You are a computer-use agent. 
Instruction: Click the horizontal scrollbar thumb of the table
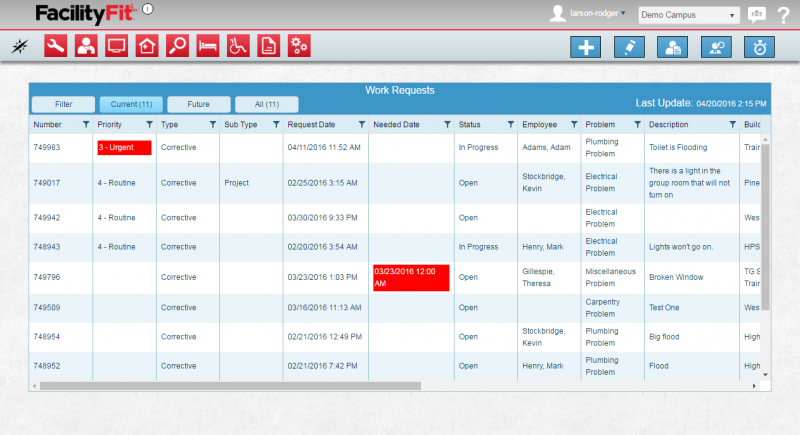point(230,386)
